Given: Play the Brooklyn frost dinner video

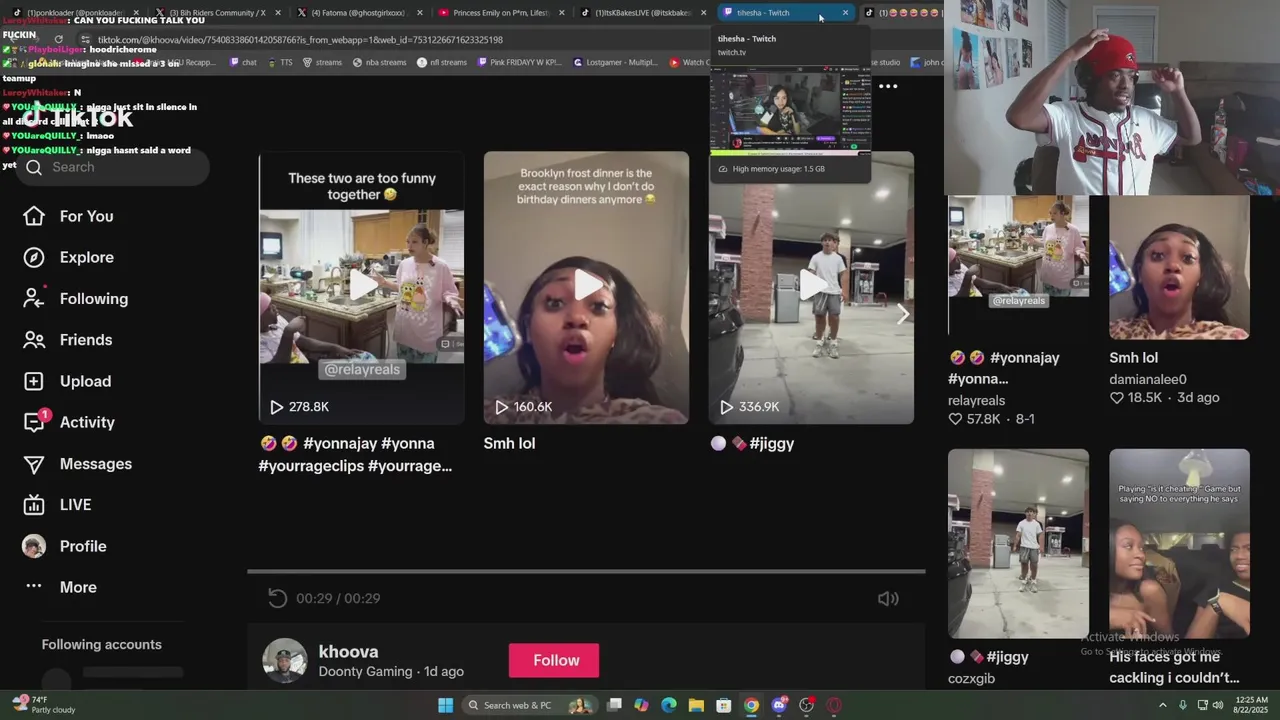Looking at the screenshot, I should coord(586,287).
